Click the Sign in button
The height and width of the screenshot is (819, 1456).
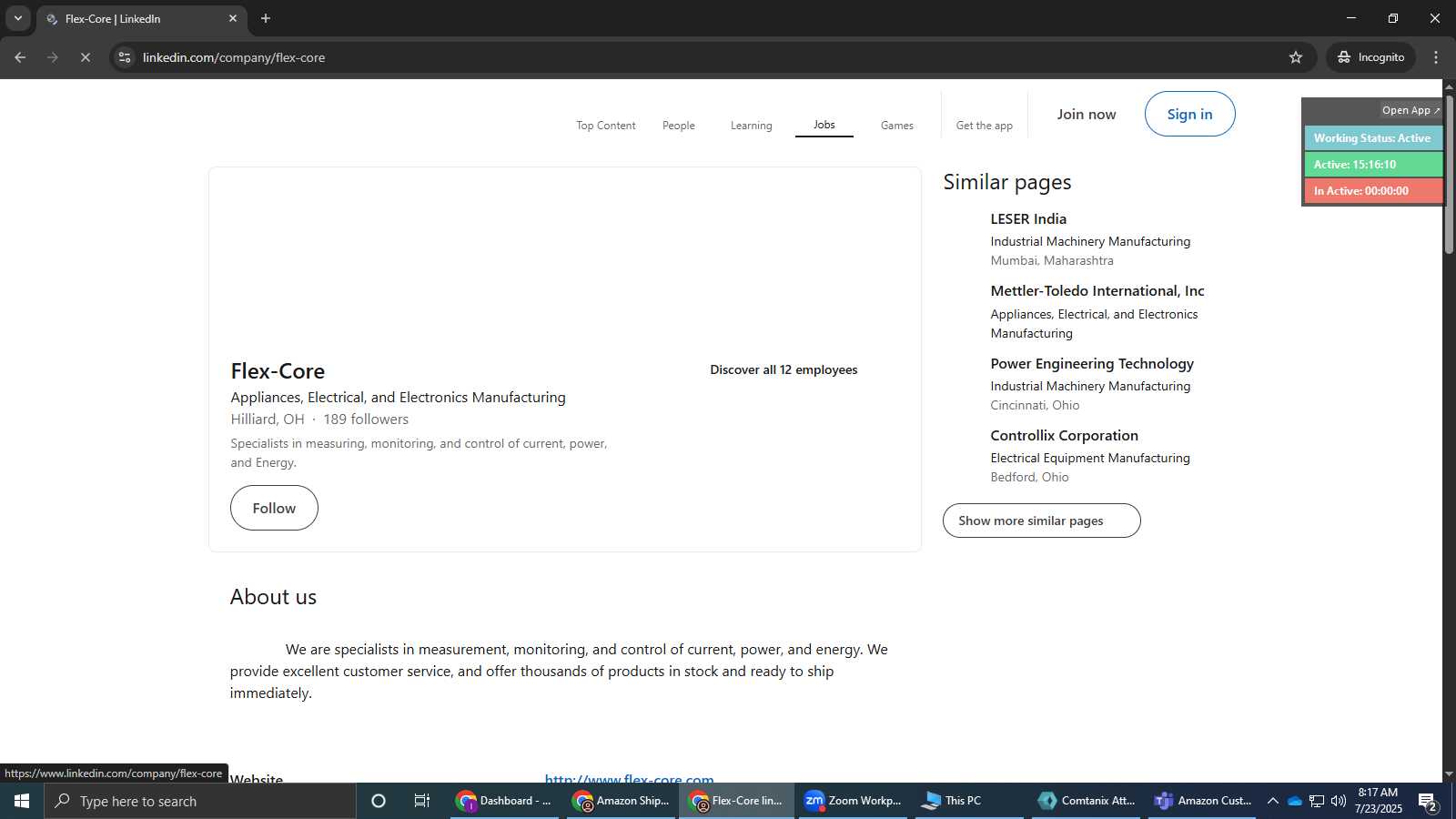(x=1189, y=114)
